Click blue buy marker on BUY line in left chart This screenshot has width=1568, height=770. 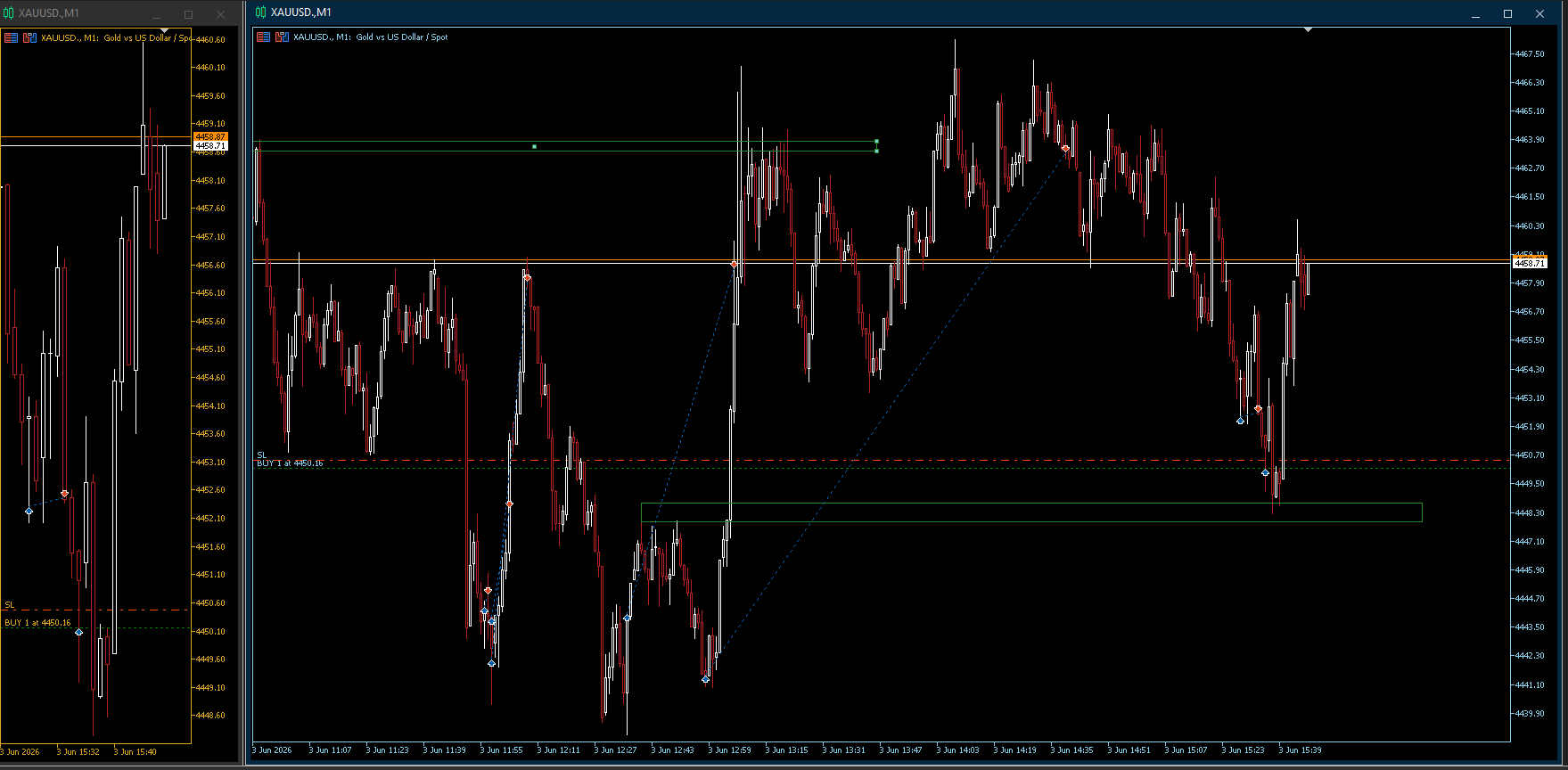[78, 632]
